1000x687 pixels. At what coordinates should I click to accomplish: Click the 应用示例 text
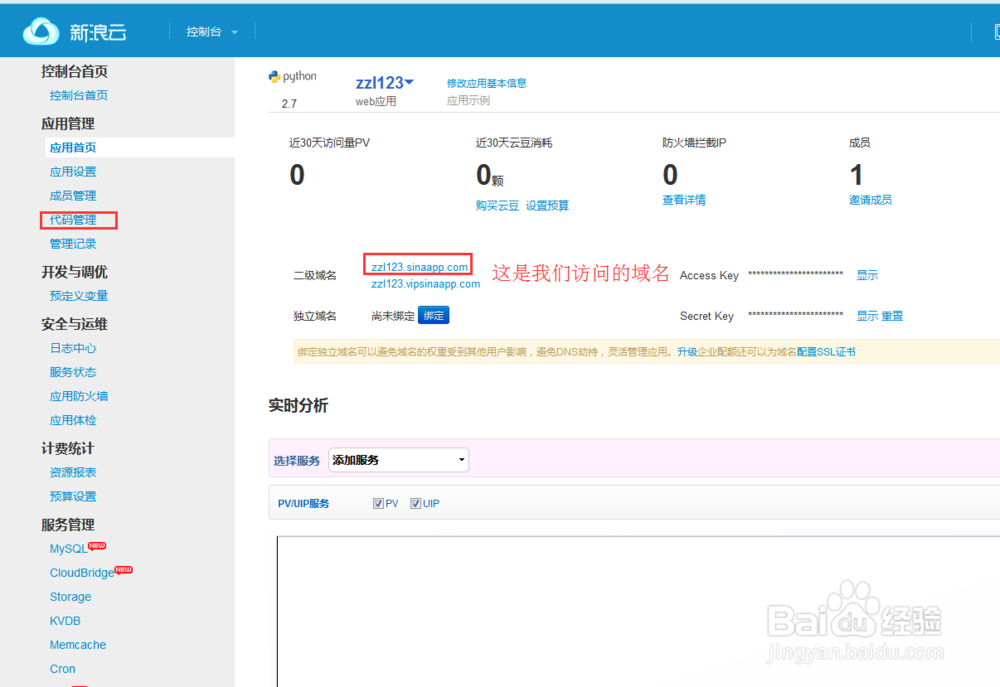(468, 100)
